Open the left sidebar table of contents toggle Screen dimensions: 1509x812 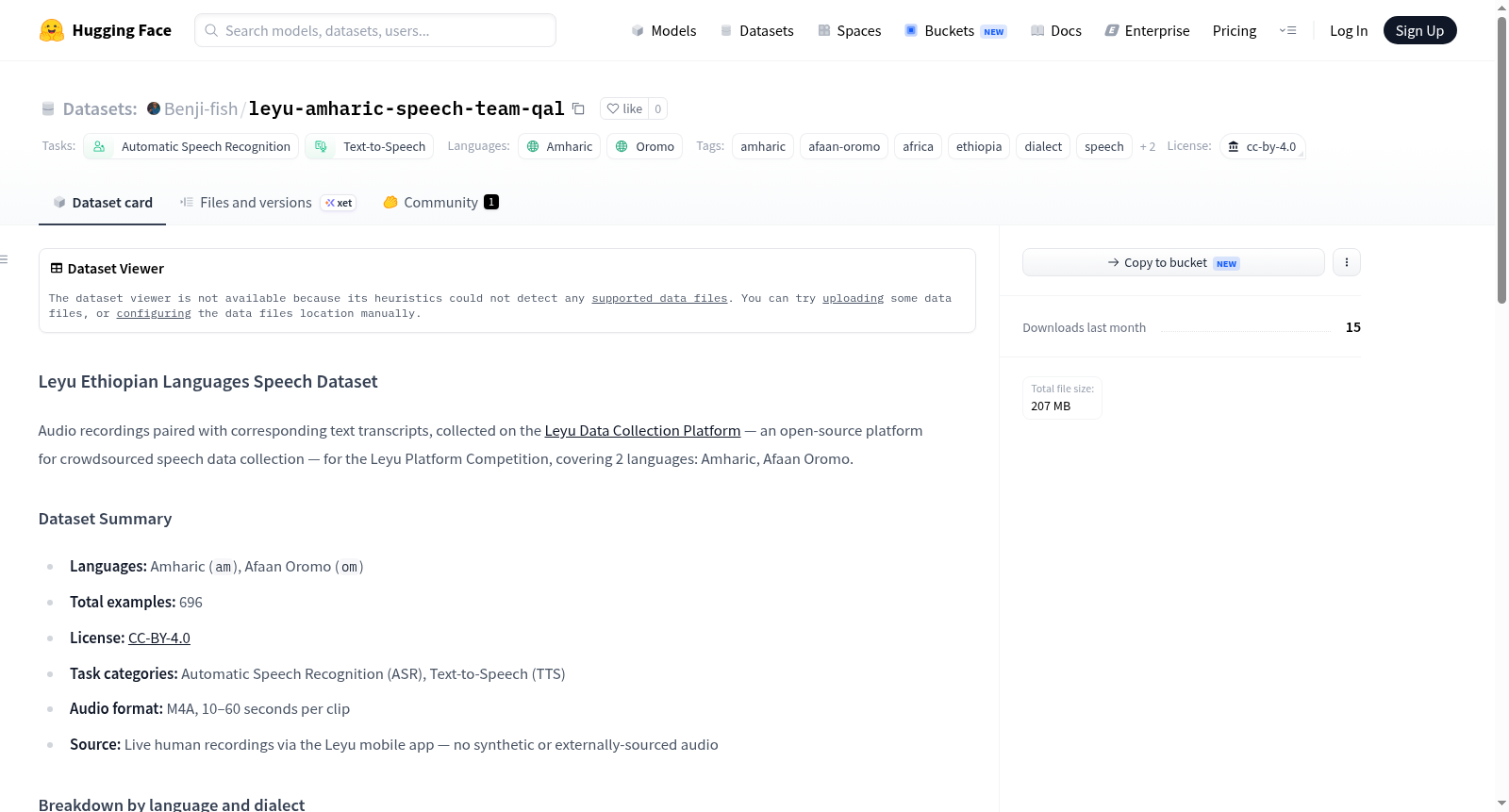point(5,259)
